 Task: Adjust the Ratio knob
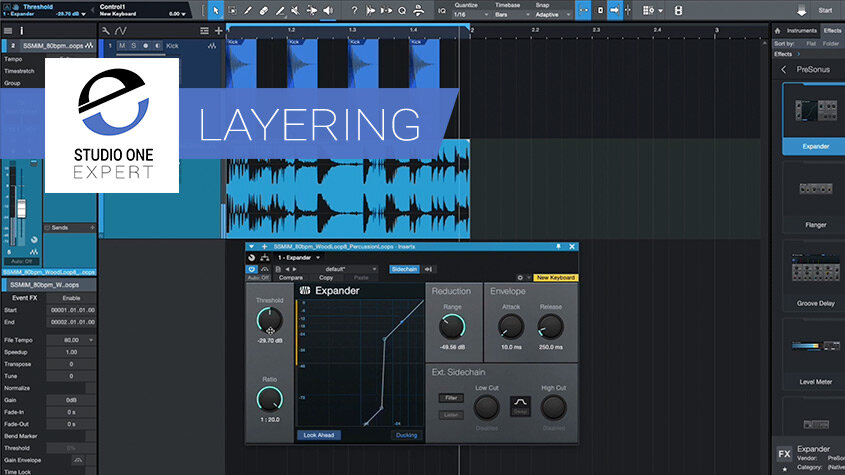(x=269, y=399)
